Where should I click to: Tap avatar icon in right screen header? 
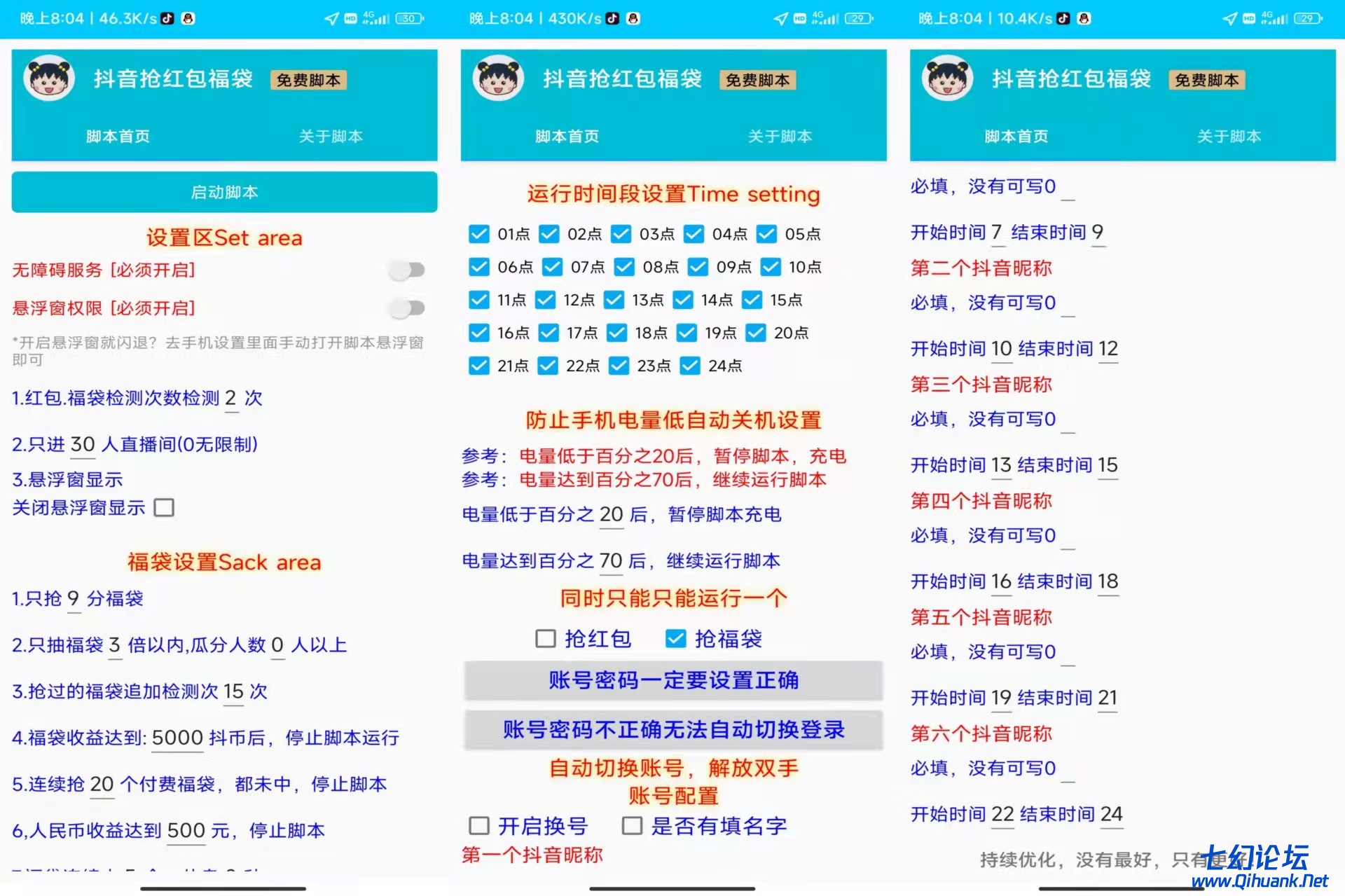click(947, 78)
